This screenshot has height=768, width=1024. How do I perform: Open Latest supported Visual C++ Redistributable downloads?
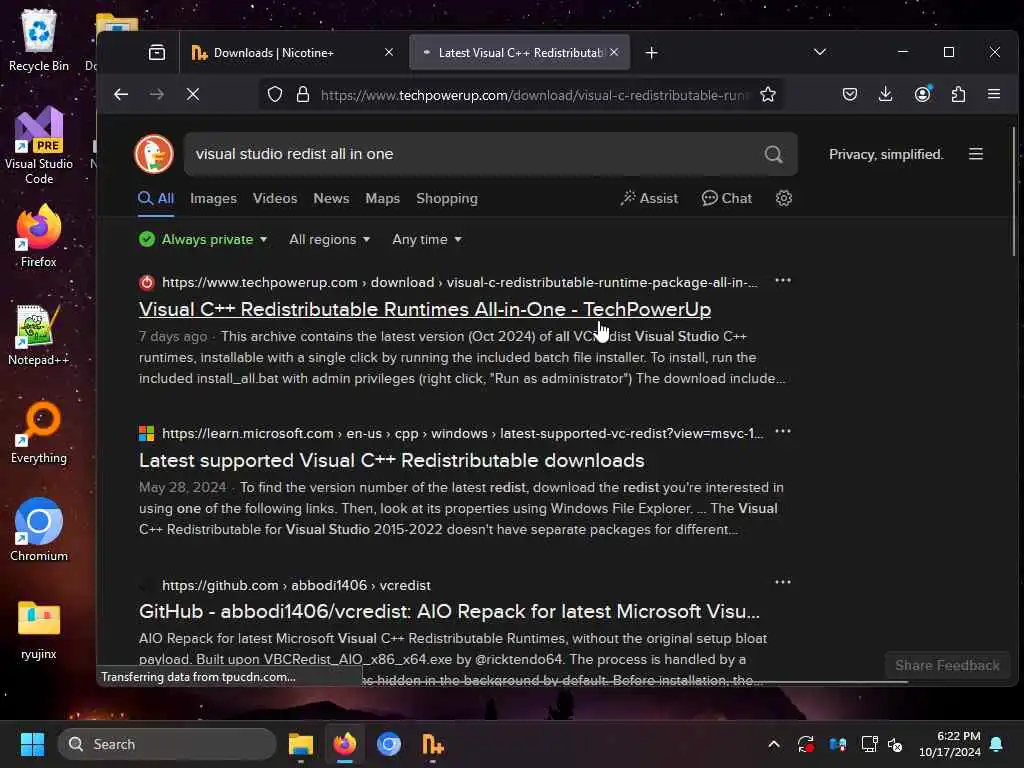click(391, 460)
